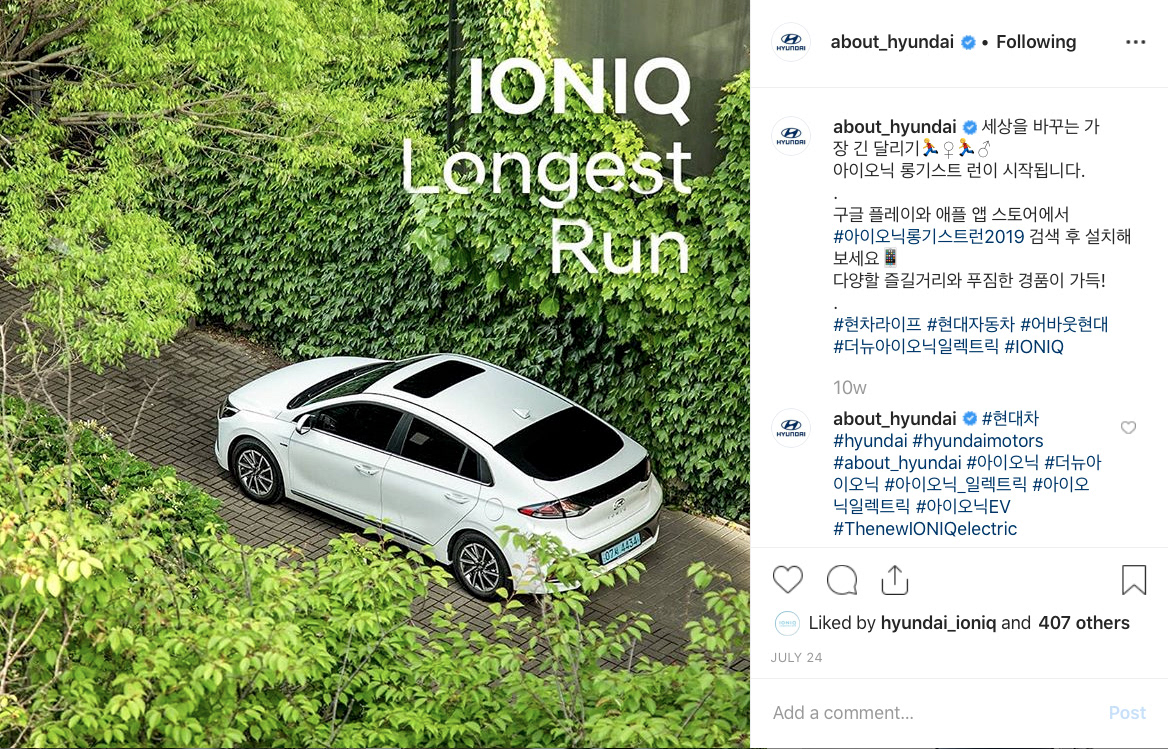Save the post with the bookmark icon
The image size is (1168, 749).
pos(1134,580)
